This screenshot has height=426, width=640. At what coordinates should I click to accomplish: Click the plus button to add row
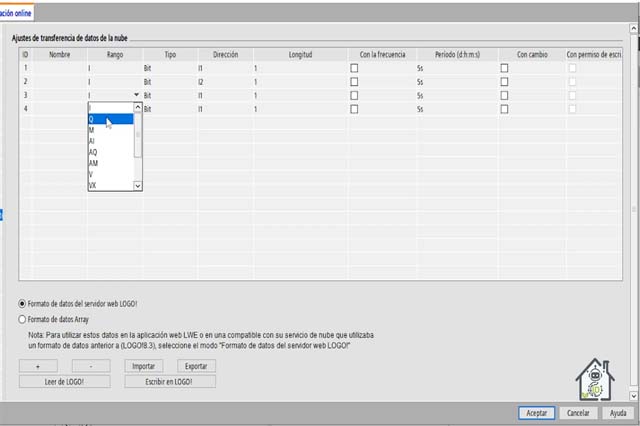[x=39, y=366]
